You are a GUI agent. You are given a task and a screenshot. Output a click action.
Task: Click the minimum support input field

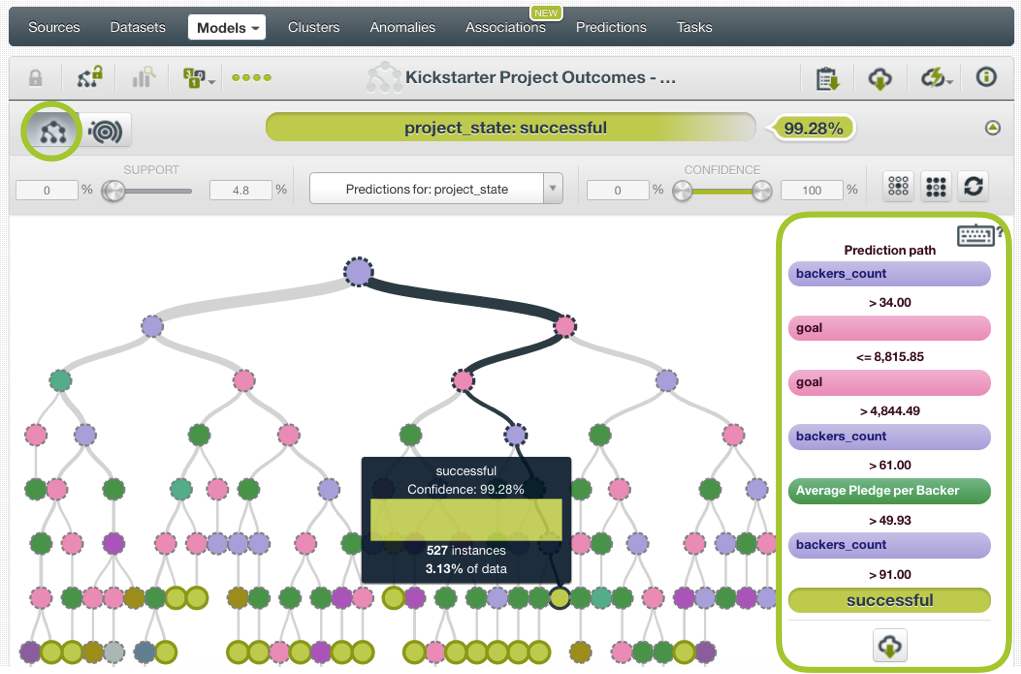(47, 190)
